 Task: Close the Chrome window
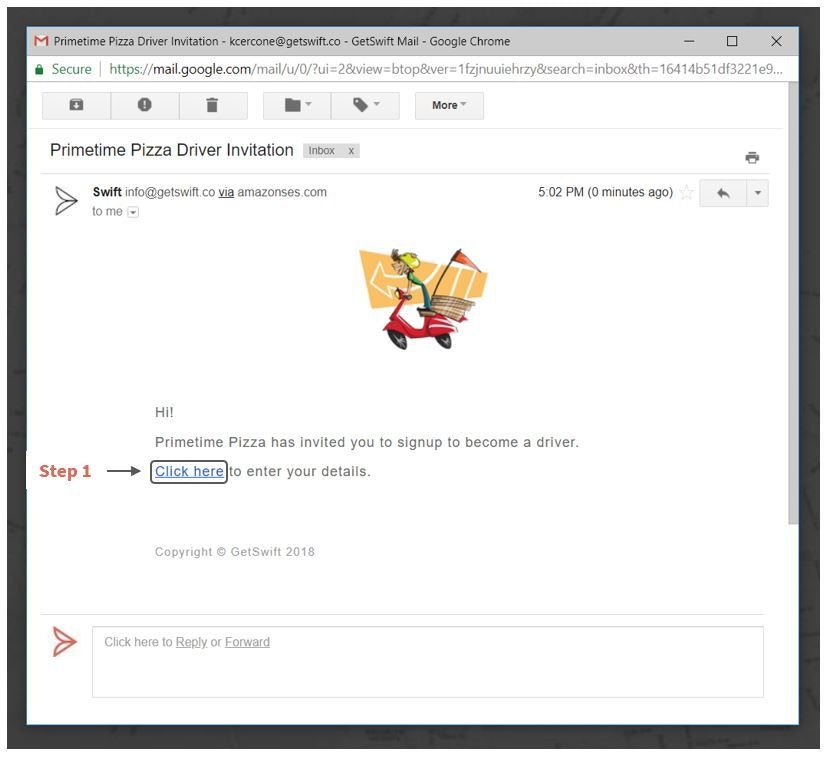776,41
